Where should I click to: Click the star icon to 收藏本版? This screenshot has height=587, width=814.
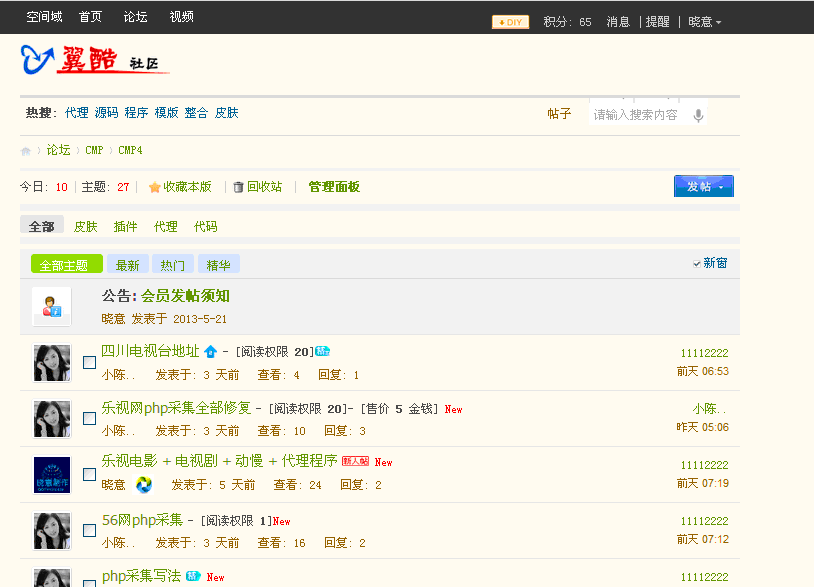[x=154, y=186]
